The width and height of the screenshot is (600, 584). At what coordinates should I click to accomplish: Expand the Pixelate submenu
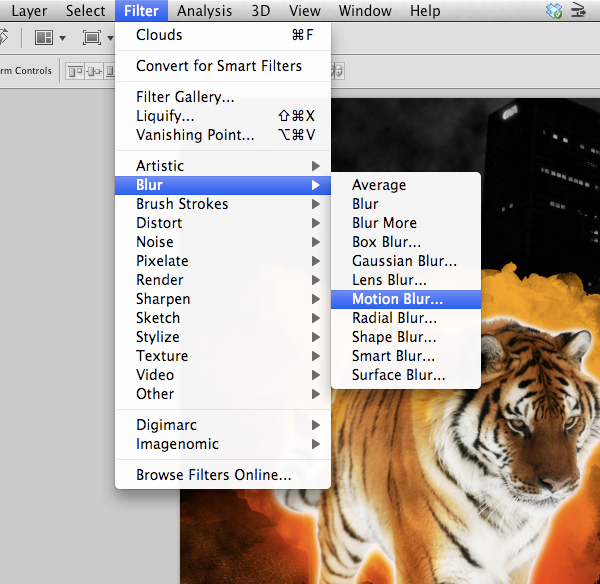tap(223, 261)
